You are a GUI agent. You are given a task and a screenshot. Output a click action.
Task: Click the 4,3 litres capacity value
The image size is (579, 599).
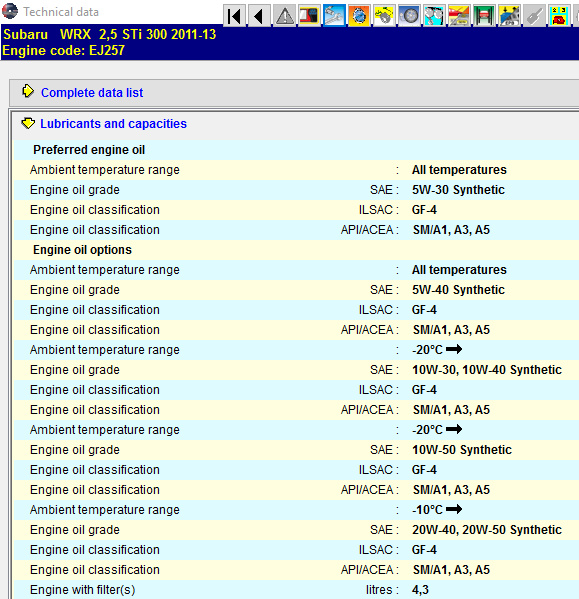pyautogui.click(x=420, y=590)
